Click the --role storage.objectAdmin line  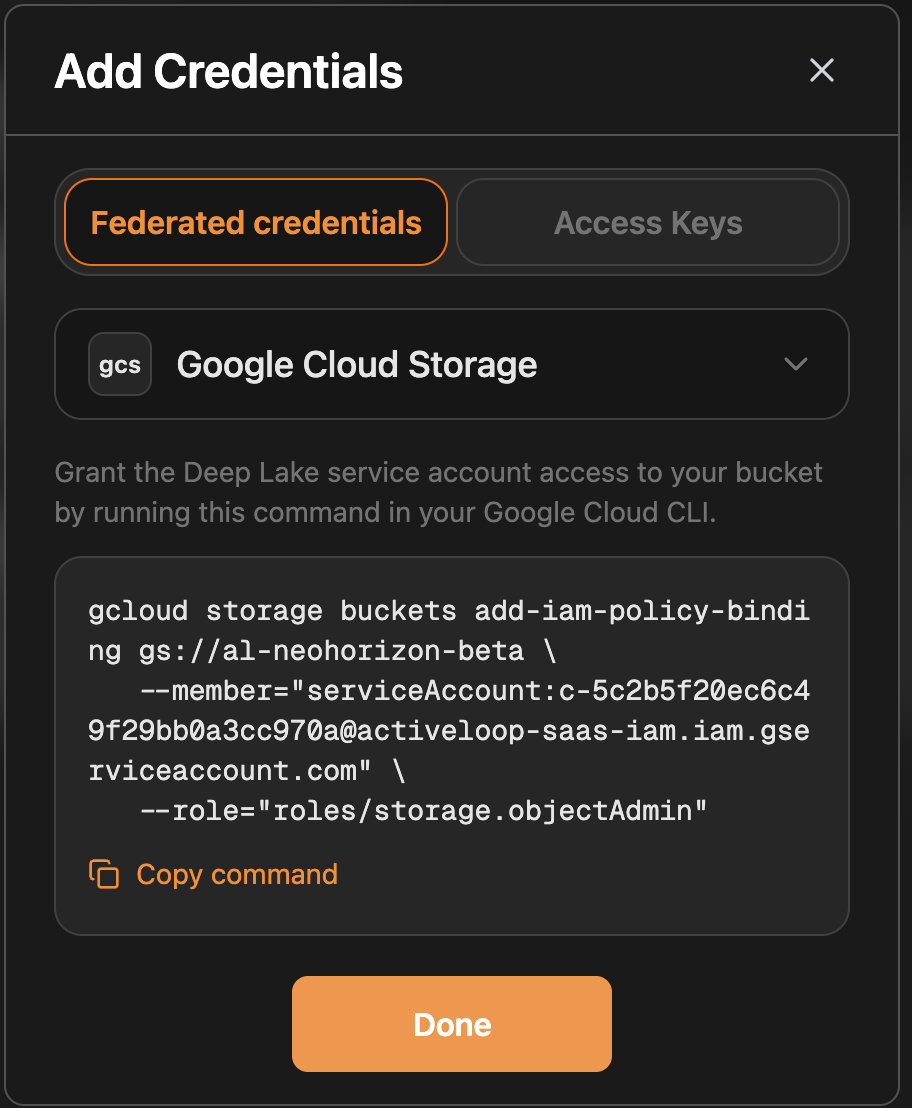(x=423, y=811)
